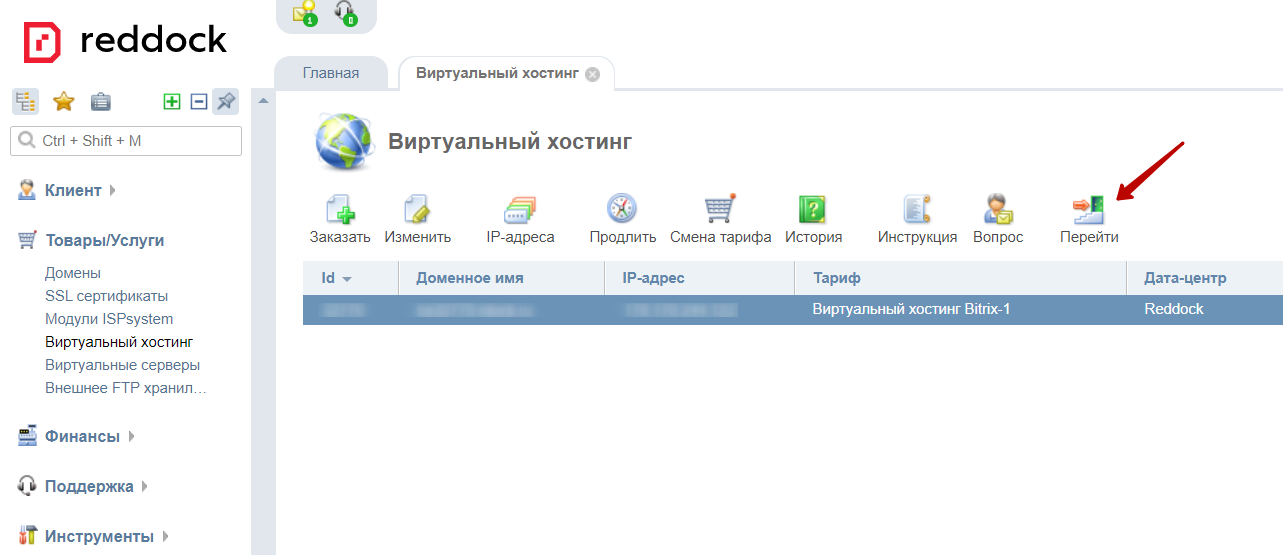Sort the table by the Id column

(337, 278)
